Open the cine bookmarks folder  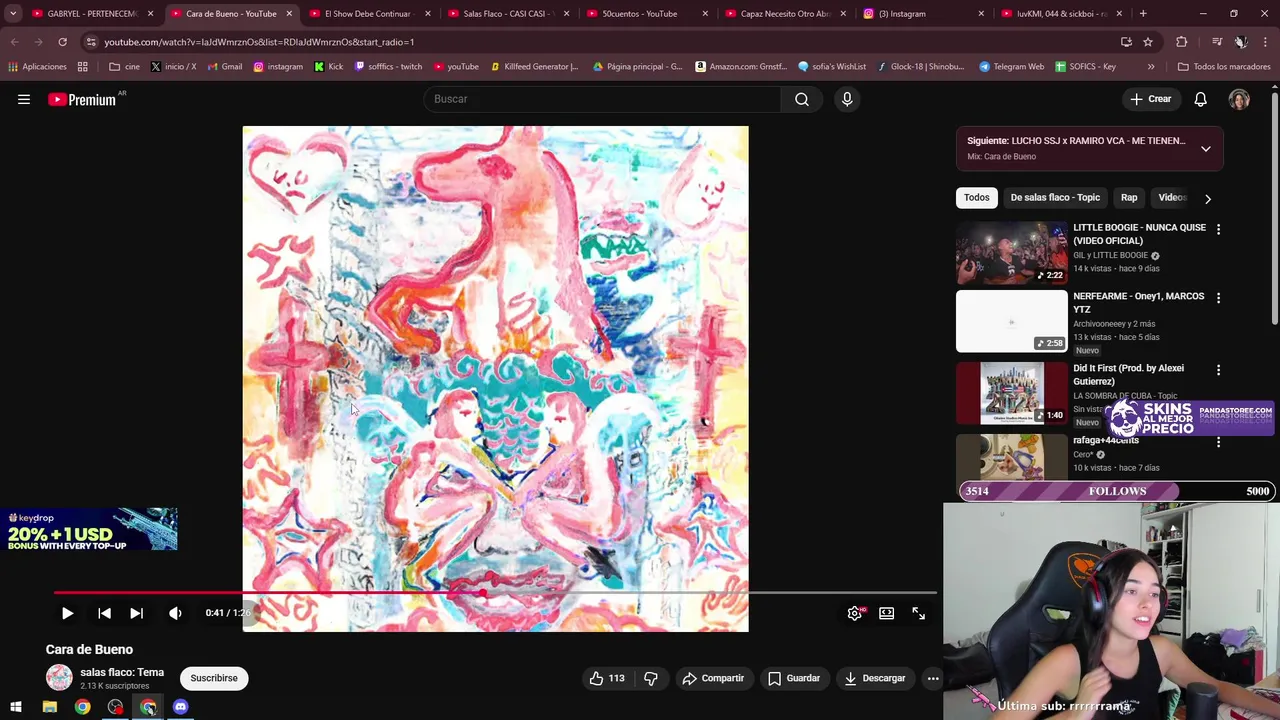coord(124,67)
